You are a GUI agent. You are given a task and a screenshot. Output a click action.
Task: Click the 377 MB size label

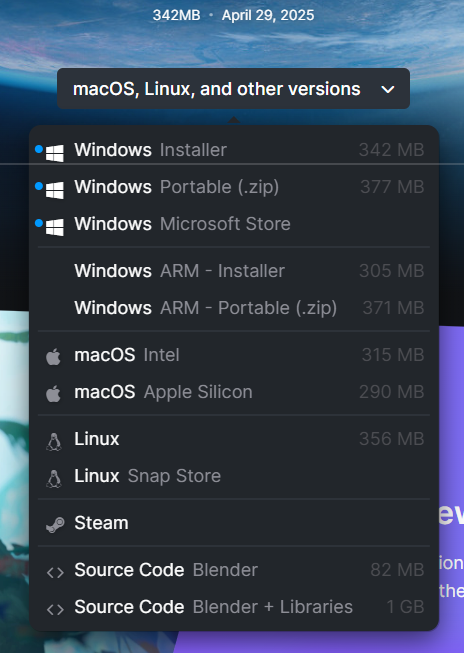pos(392,187)
